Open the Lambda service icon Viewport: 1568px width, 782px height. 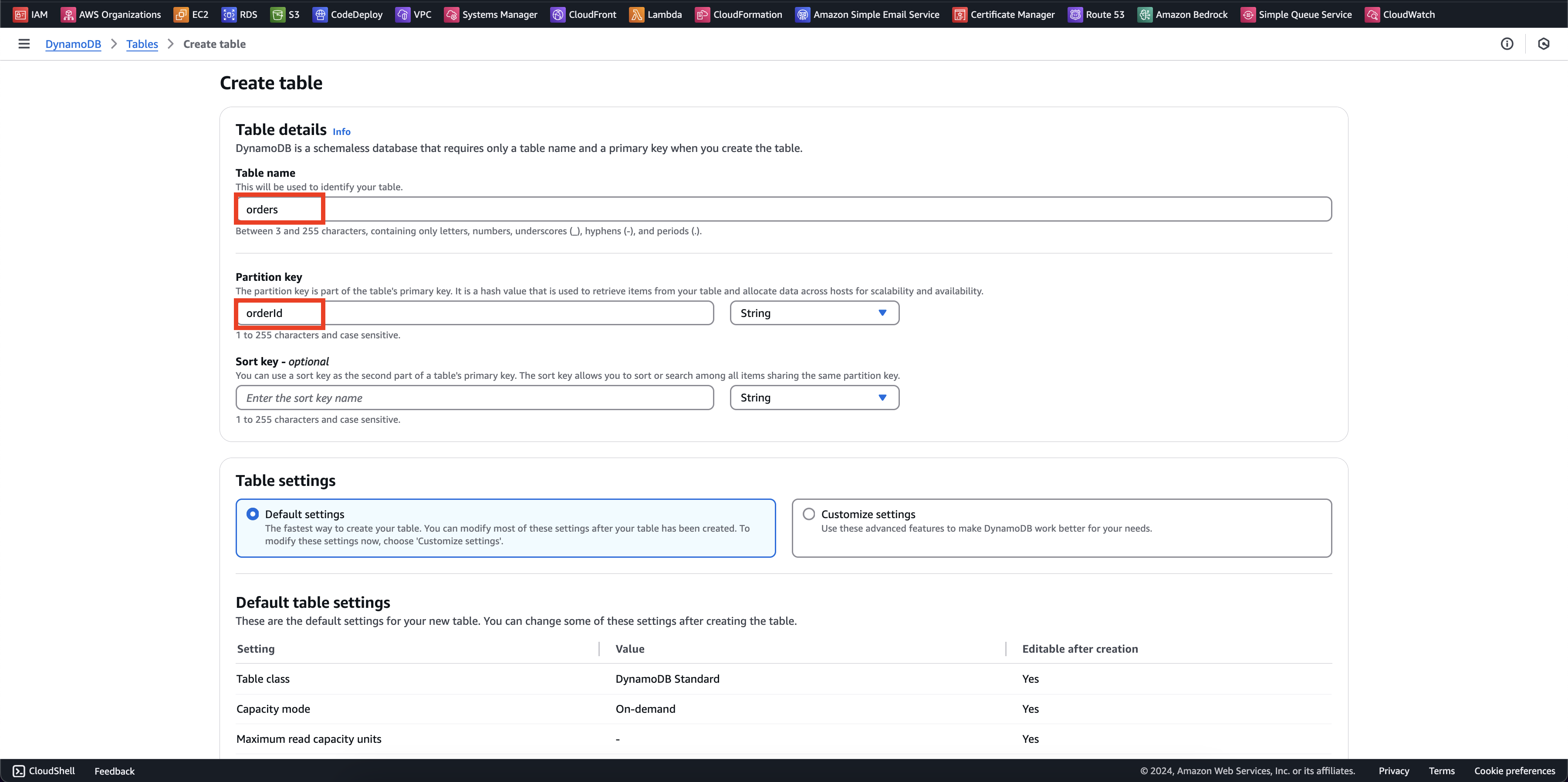point(637,15)
